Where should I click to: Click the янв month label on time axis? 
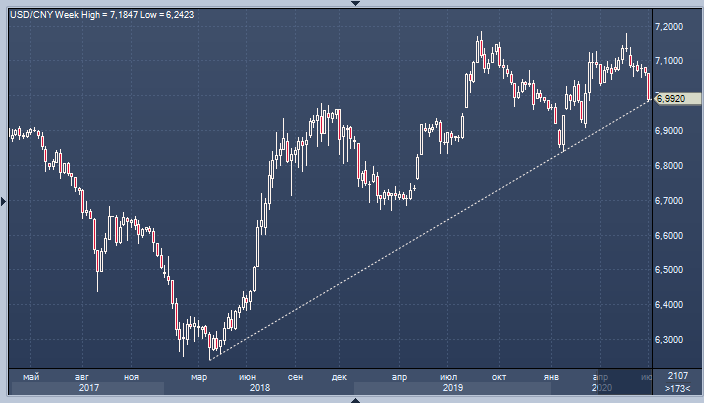550,375
